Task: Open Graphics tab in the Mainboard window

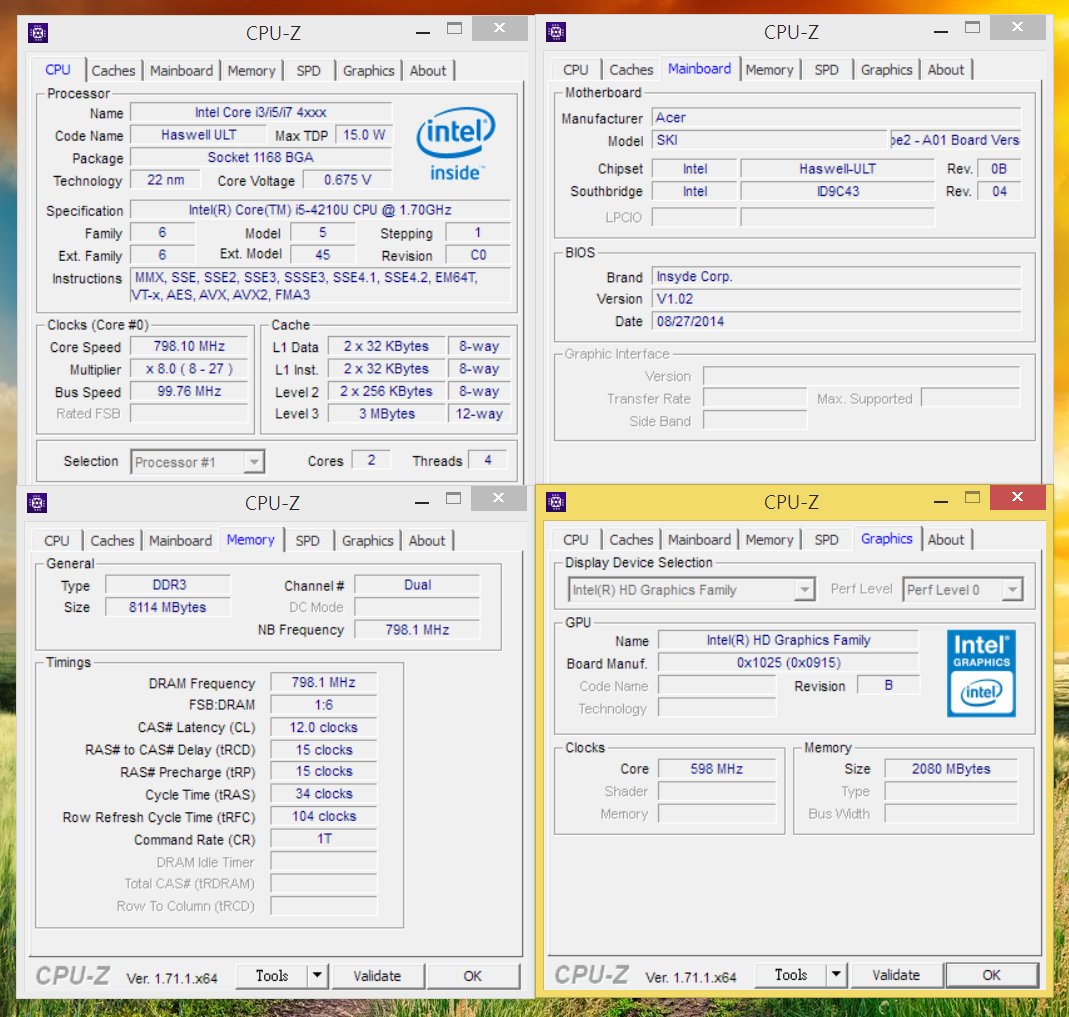Action: pyautogui.click(x=886, y=70)
